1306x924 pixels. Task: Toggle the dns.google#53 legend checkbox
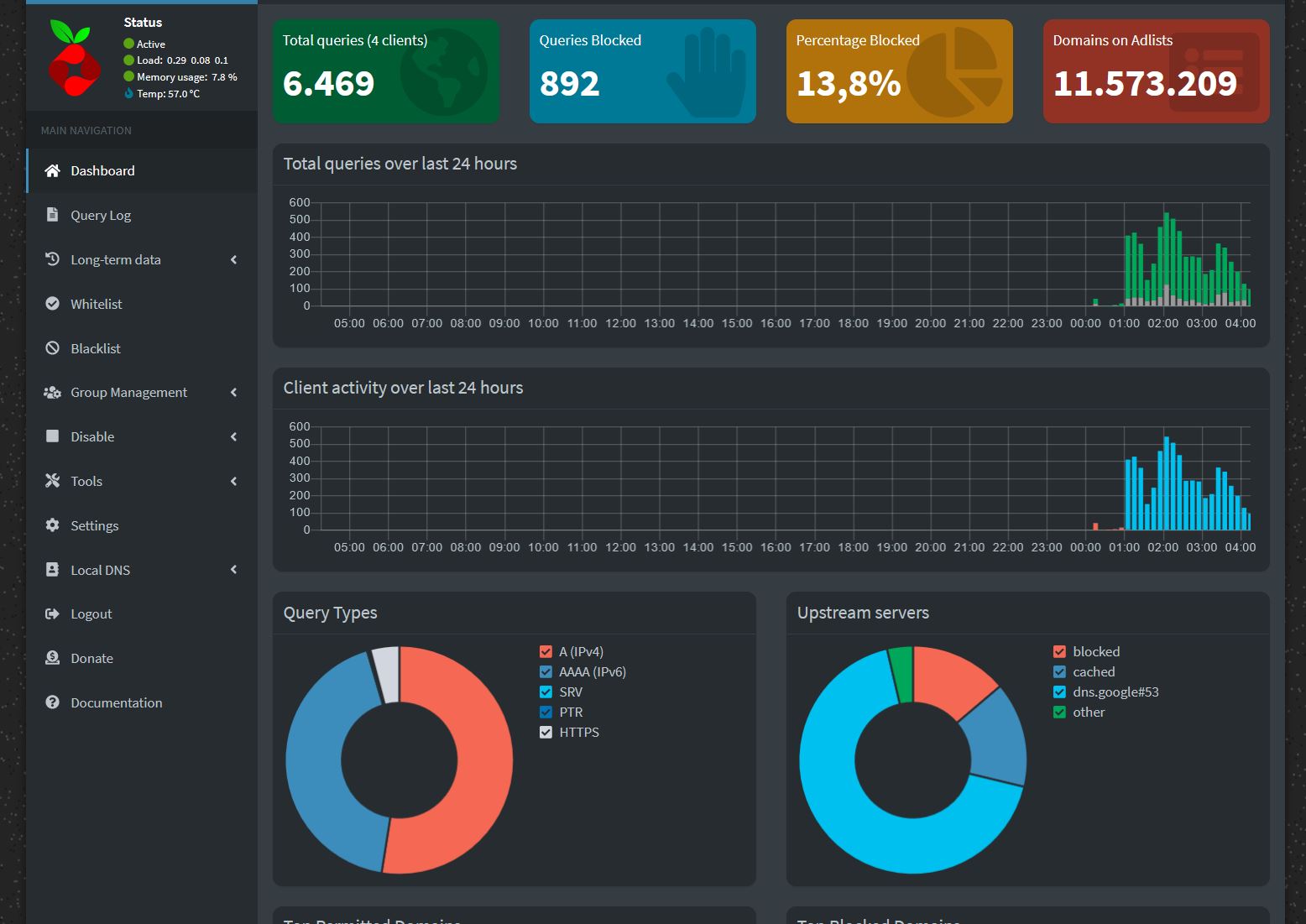pos(1059,692)
